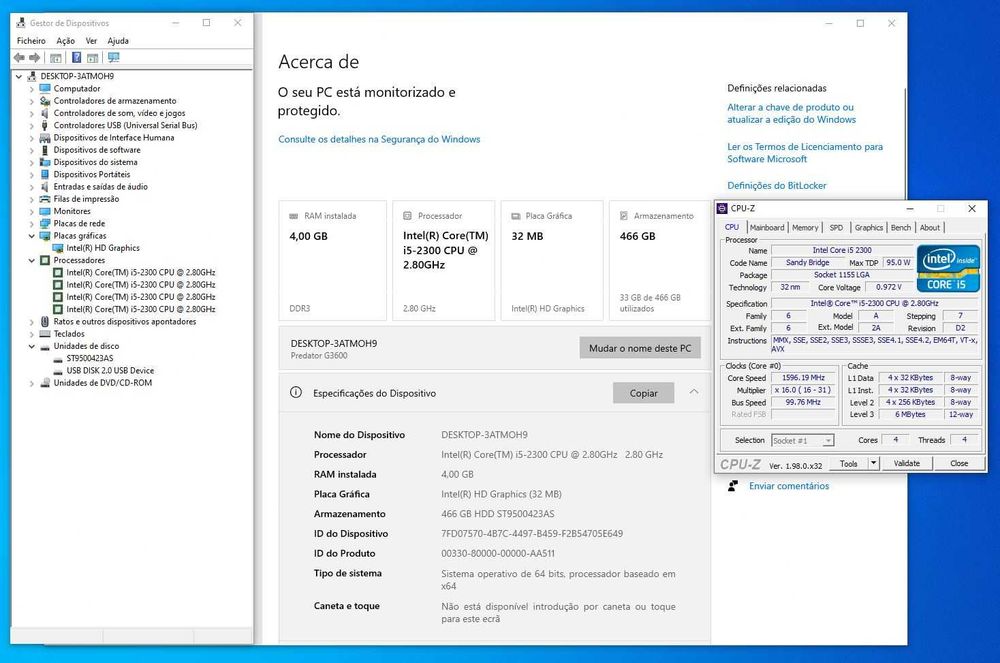This screenshot has height=663, width=1000.
Task: Click Mudar o nome deste PC button
Action: pos(640,348)
